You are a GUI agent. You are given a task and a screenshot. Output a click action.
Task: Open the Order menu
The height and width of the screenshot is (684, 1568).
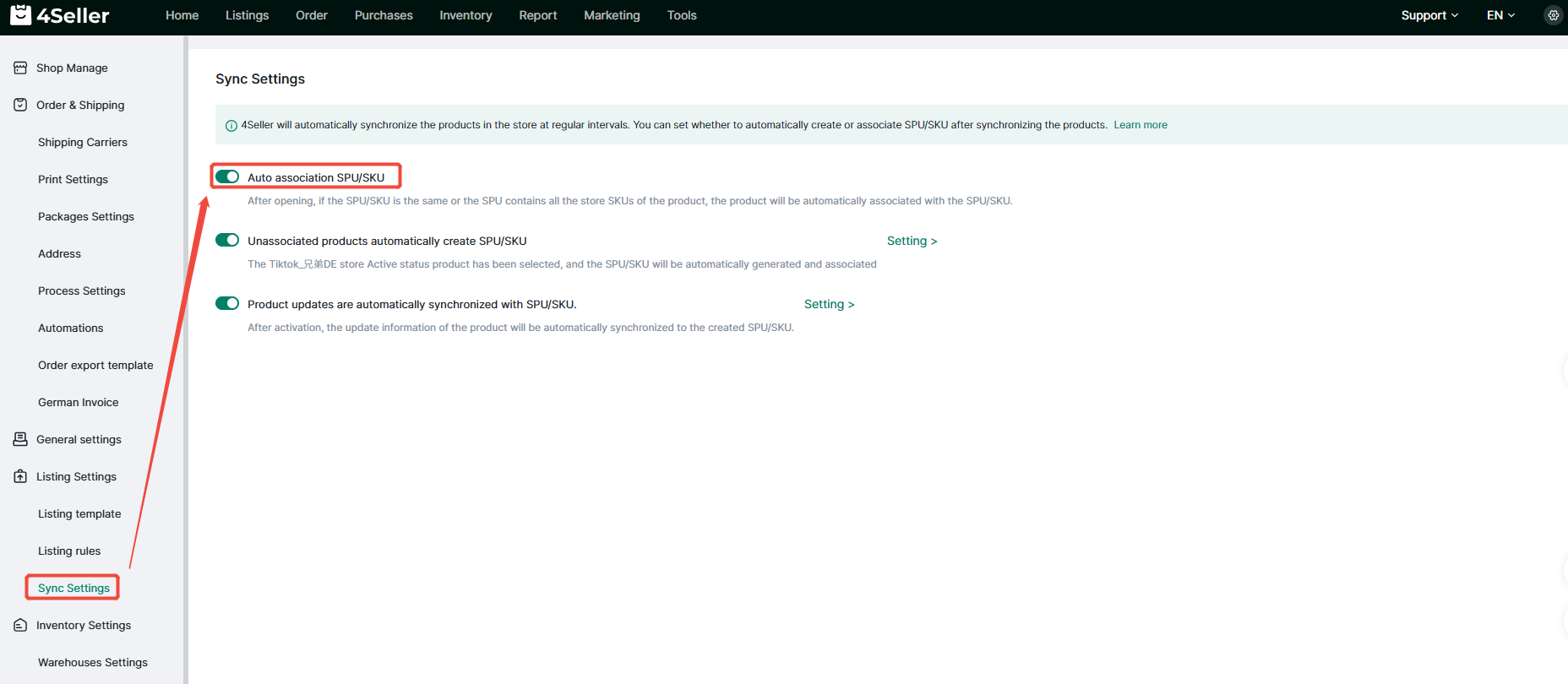312,15
